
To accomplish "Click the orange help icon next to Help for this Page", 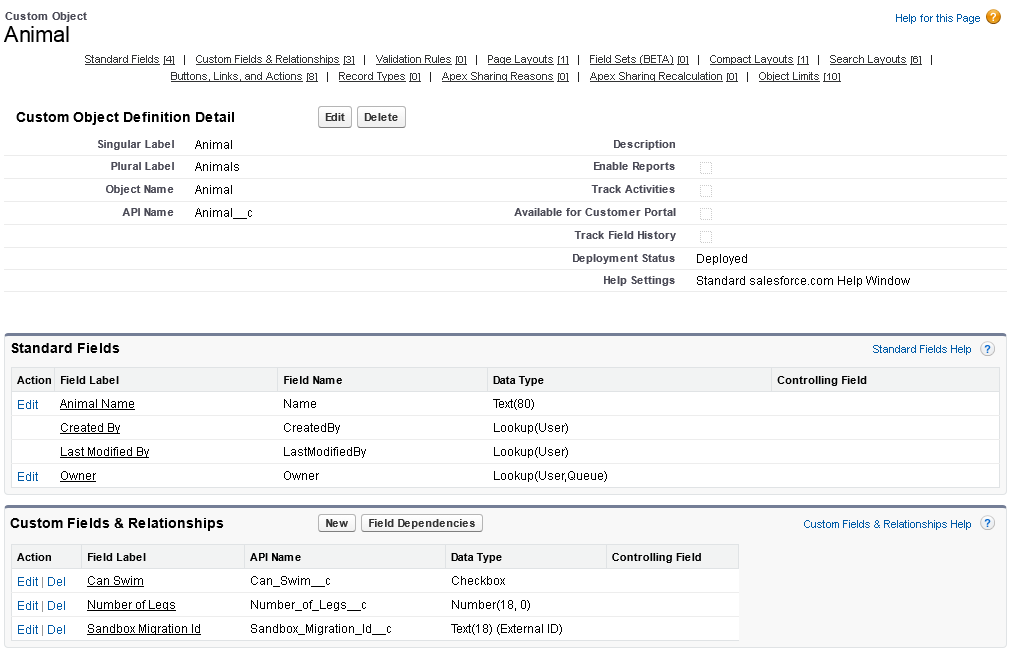I will pyautogui.click(x=993, y=17).
